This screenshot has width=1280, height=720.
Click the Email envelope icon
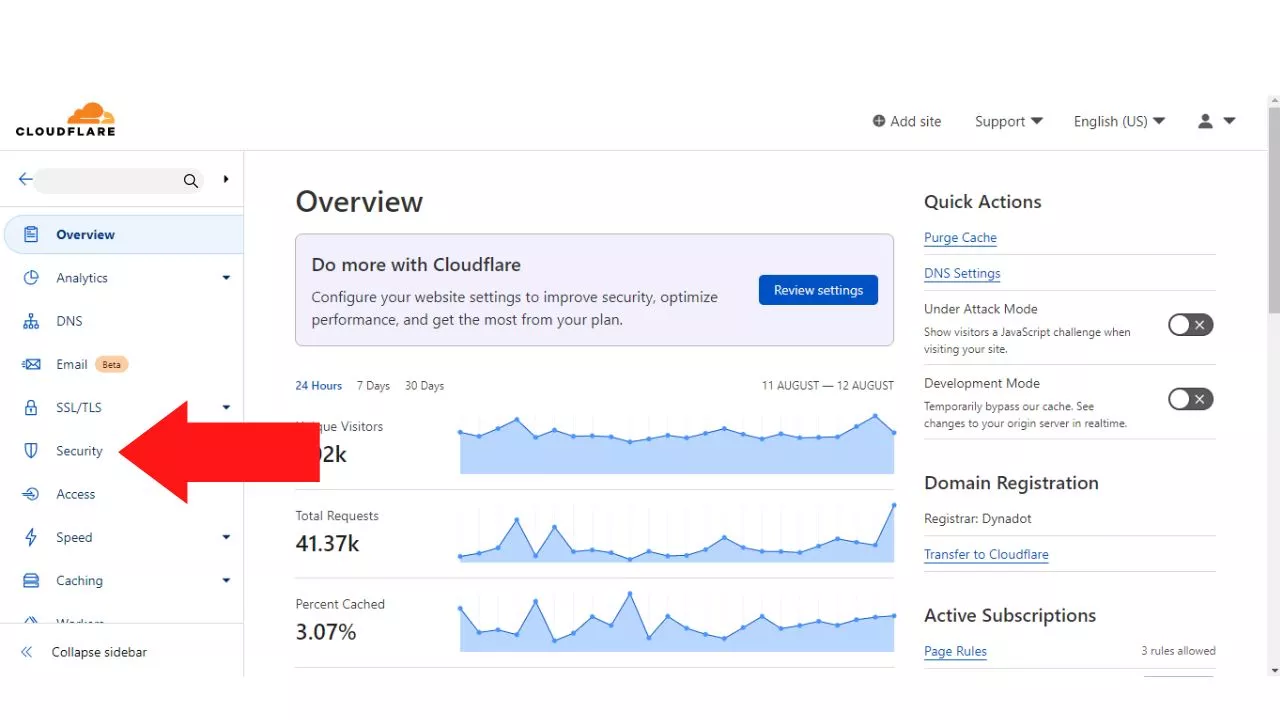(31, 364)
